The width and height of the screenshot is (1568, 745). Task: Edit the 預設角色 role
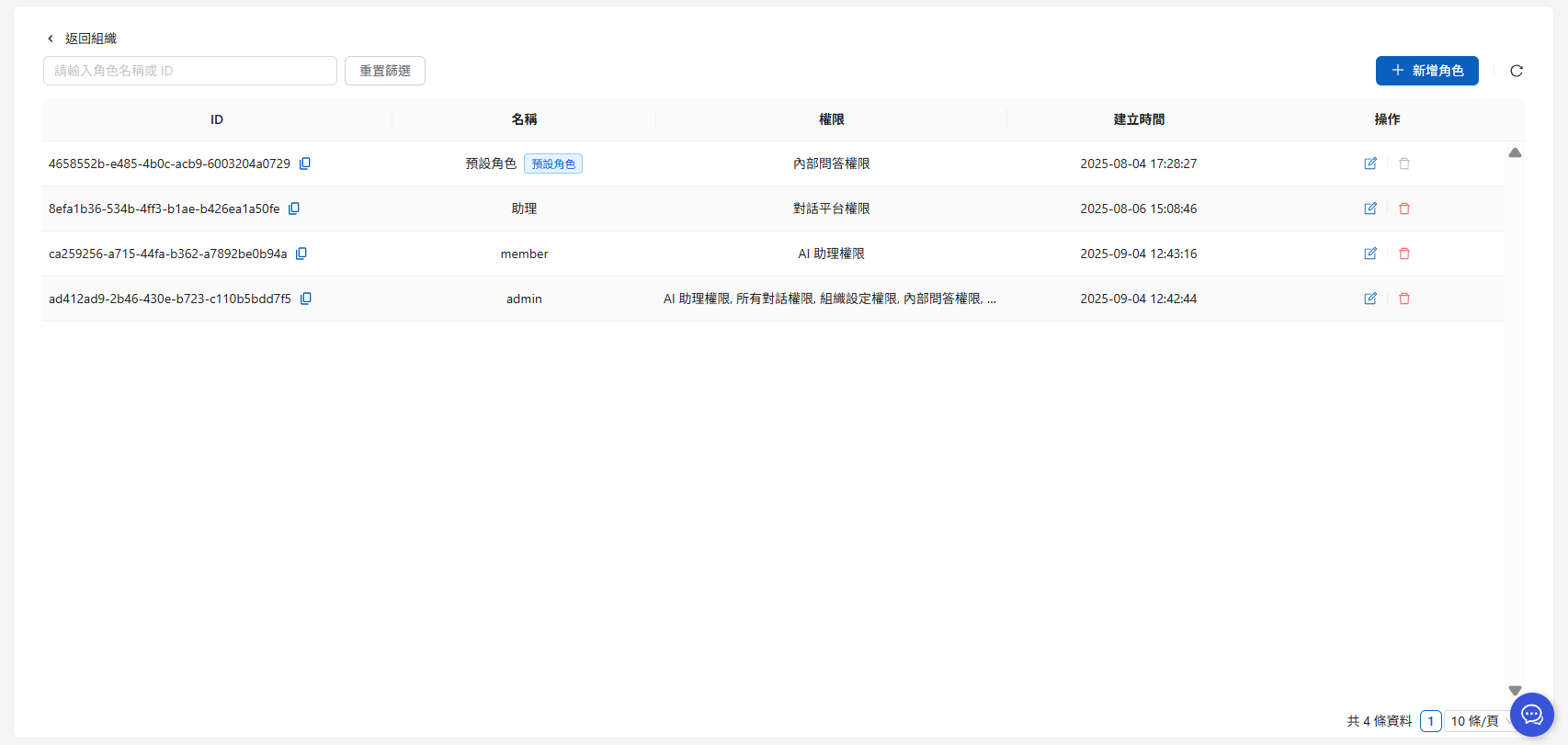tap(1370, 164)
